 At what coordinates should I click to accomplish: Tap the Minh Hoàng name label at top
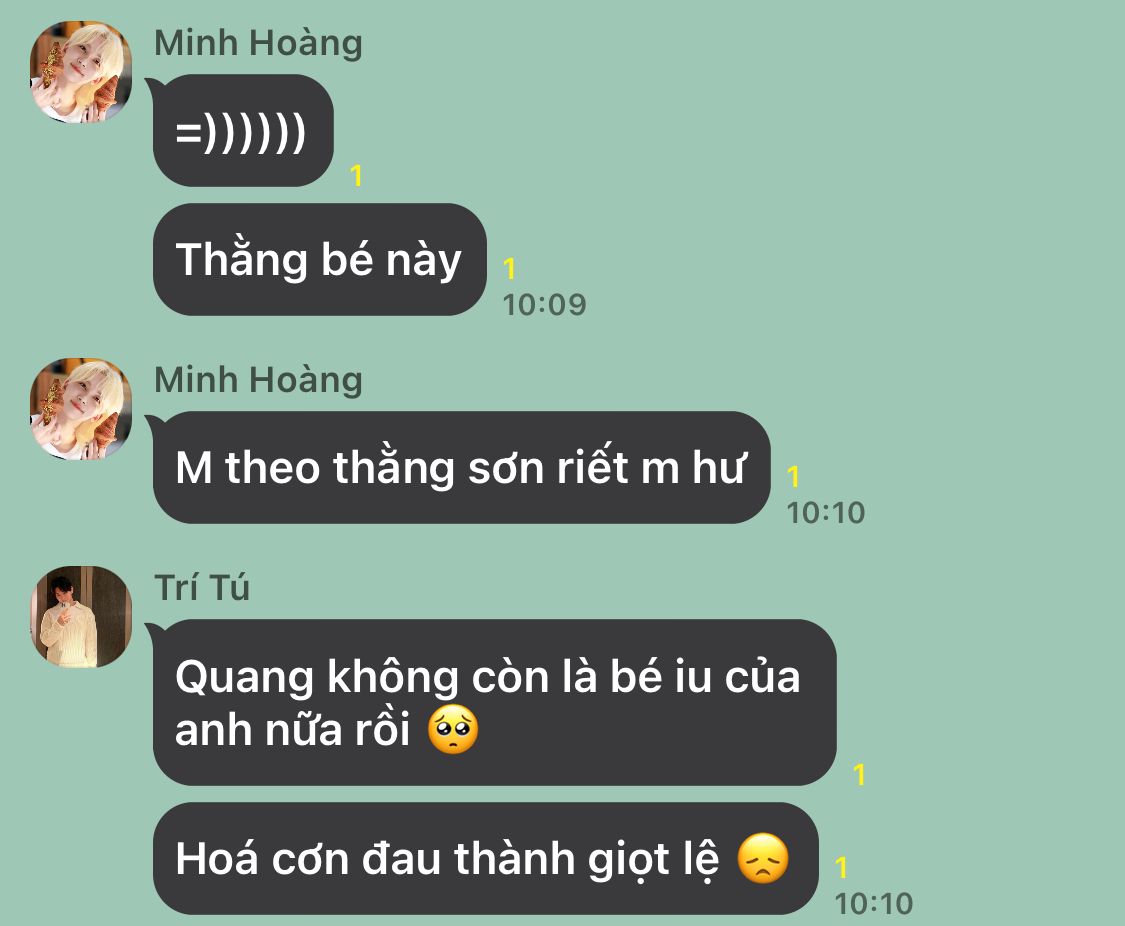tap(258, 43)
